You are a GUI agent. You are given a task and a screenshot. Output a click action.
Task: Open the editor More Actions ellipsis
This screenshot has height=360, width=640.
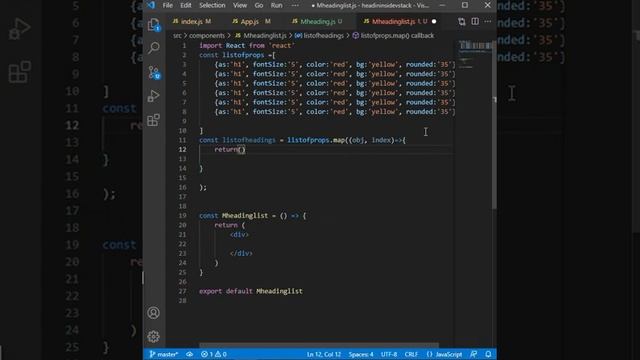pyautogui.click(x=488, y=22)
